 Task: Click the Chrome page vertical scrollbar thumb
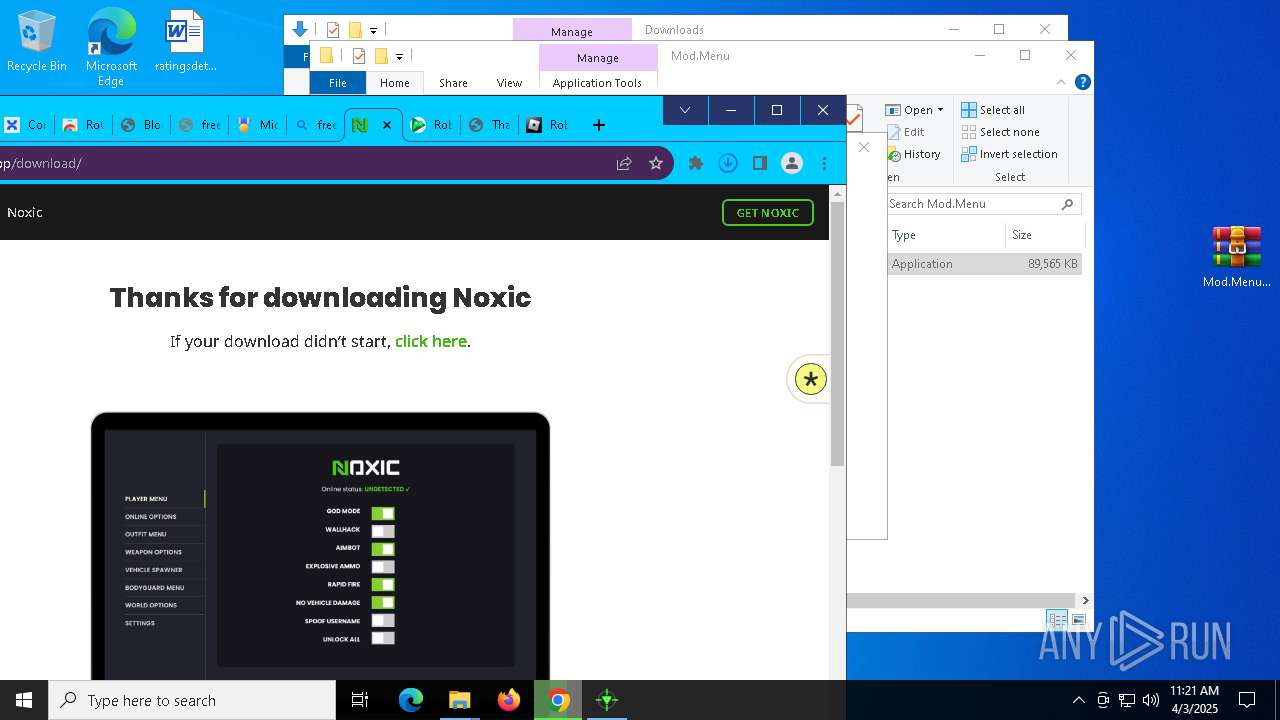click(837, 334)
